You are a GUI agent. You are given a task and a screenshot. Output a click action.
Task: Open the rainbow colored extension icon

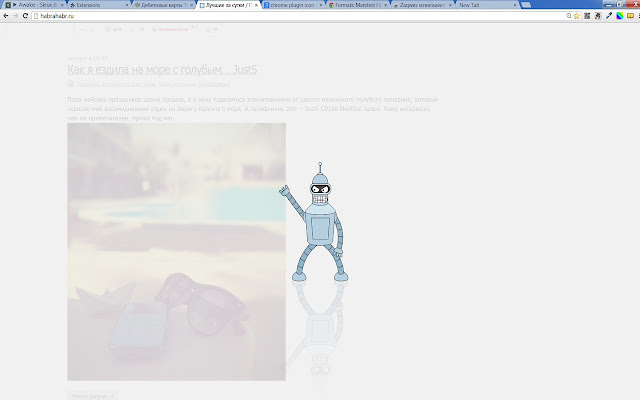click(x=620, y=16)
